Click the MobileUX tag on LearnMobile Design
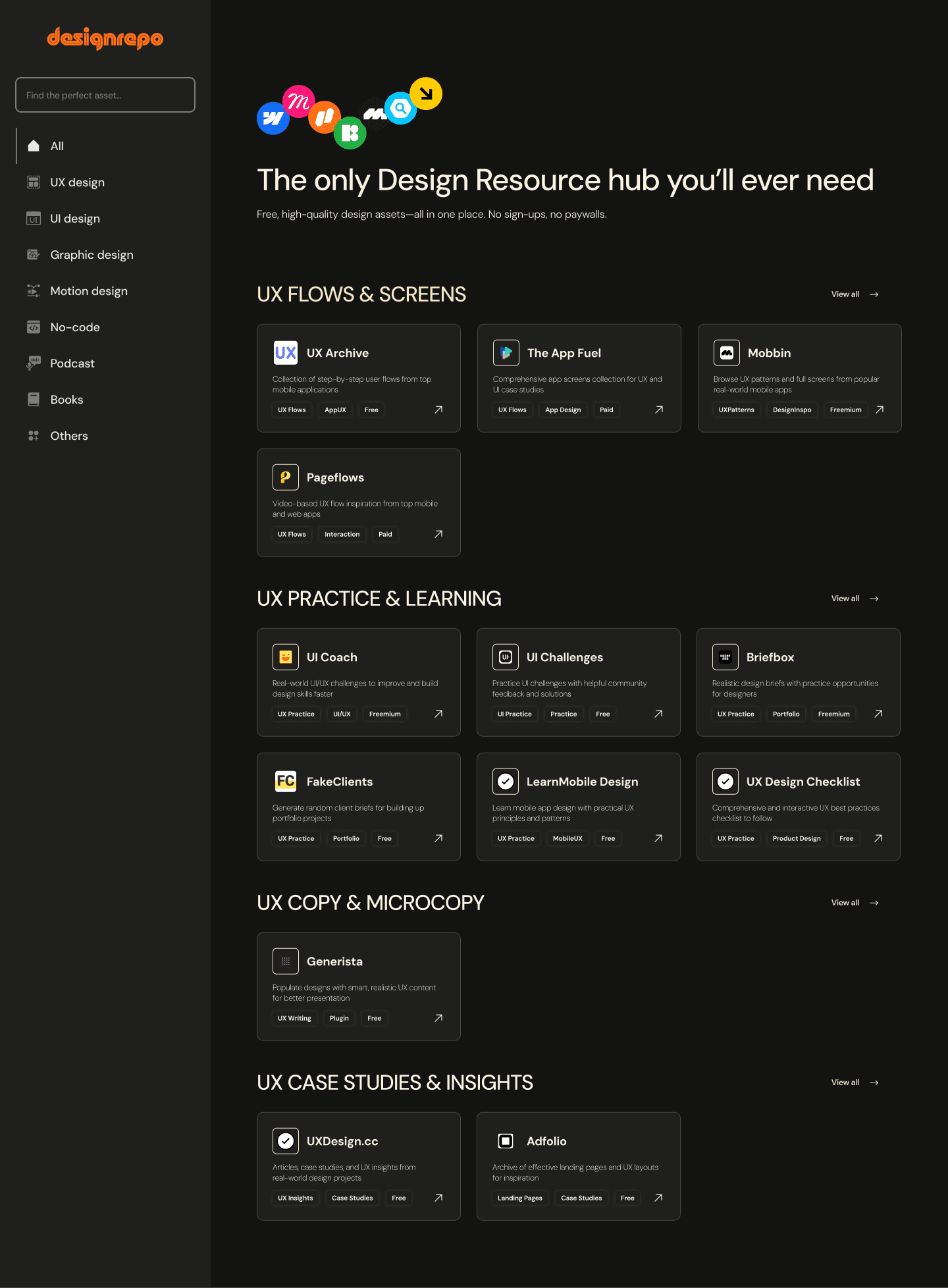Screen dimensions: 948x1288 567,838
